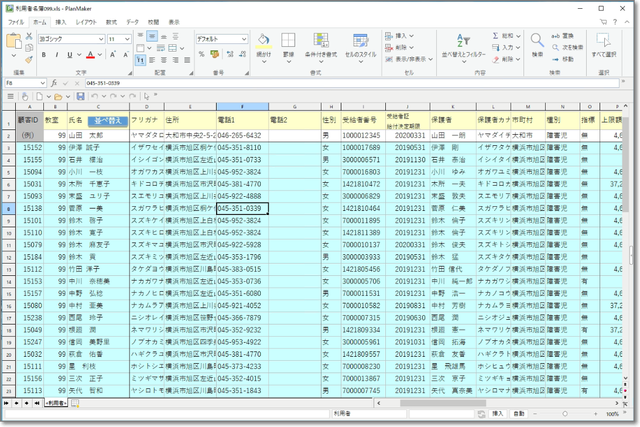Screen dimensions: 640x427
Task: Click the 検索 magnifier icon
Action: 537,44
